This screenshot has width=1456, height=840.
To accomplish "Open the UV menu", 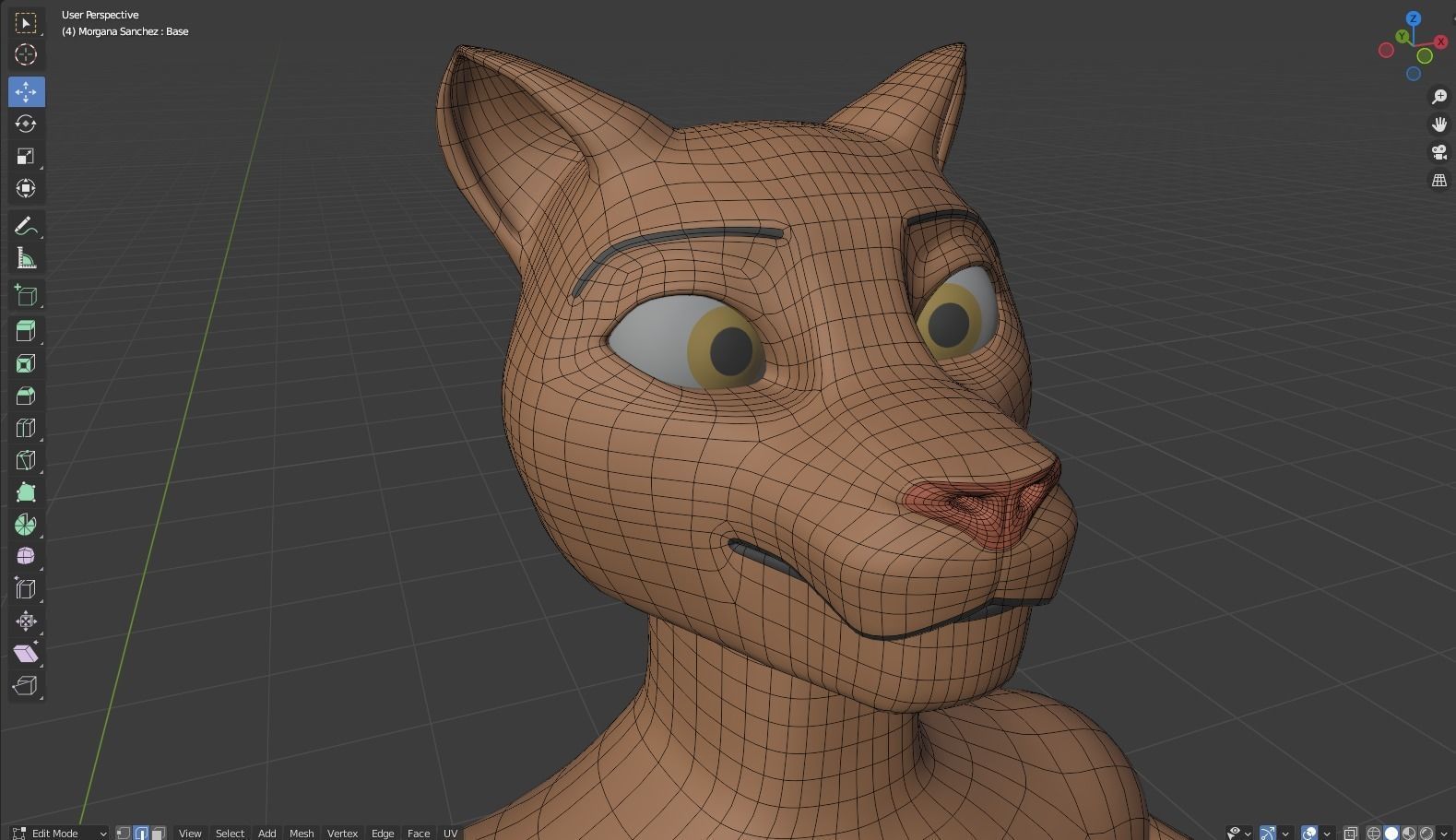I will 450,833.
